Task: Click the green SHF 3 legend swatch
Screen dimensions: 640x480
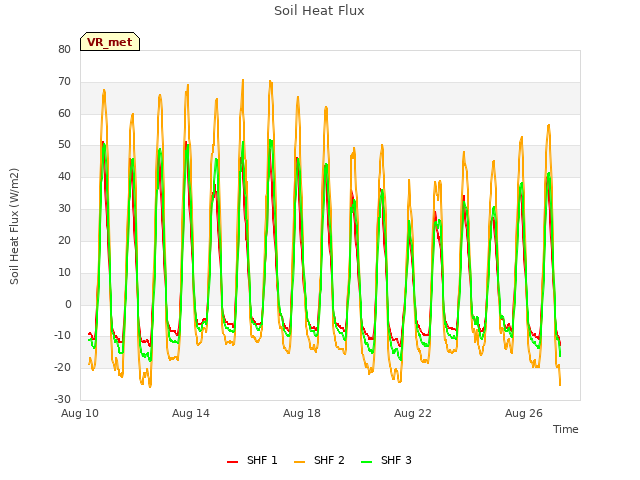Action: 367,462
